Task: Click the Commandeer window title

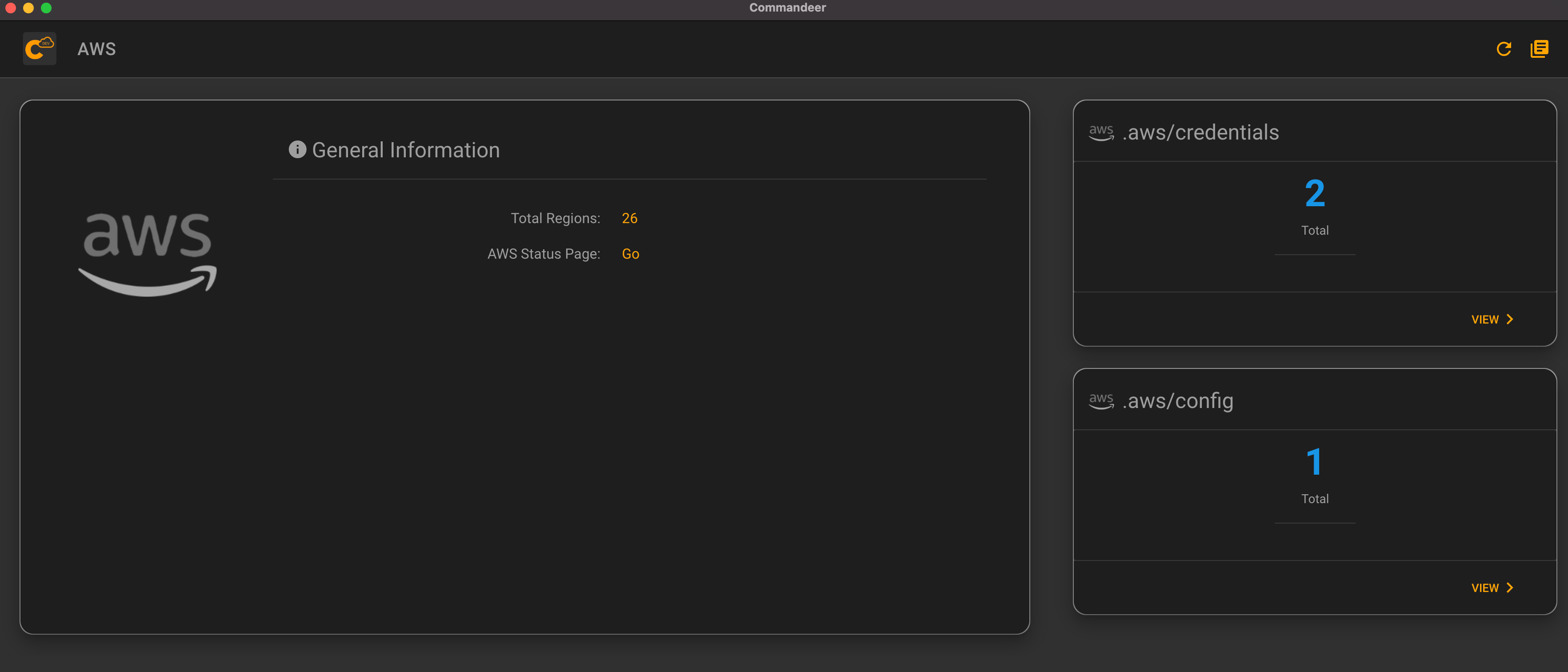Action: (x=787, y=8)
